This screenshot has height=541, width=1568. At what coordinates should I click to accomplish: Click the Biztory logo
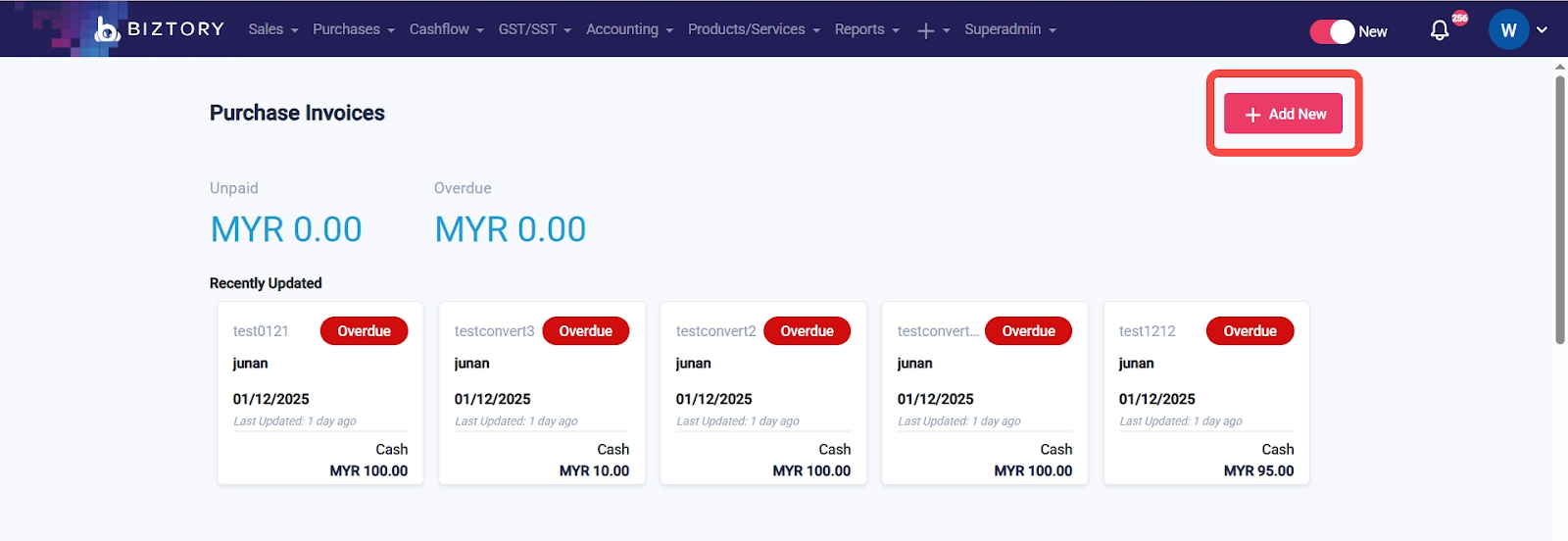[159, 29]
